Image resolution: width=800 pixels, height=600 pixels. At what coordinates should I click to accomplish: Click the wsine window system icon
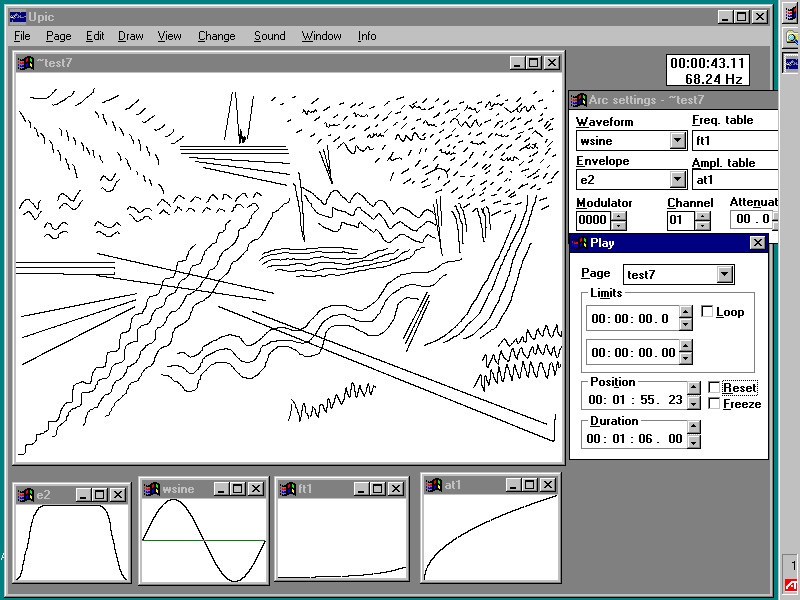152,489
